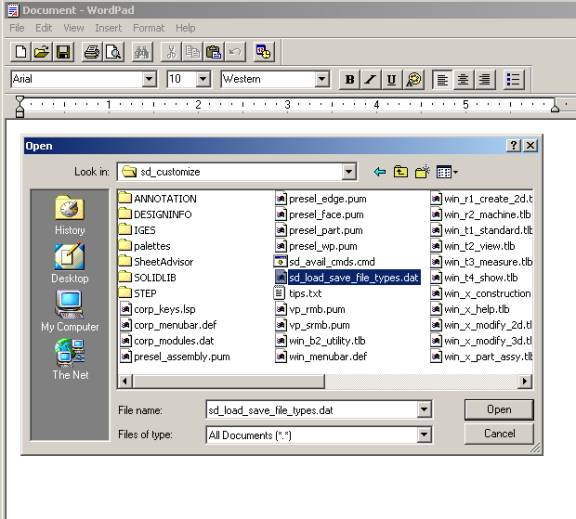This screenshot has height=519, width=576.
Task: Click the History shortcut in places bar
Action: 70,215
